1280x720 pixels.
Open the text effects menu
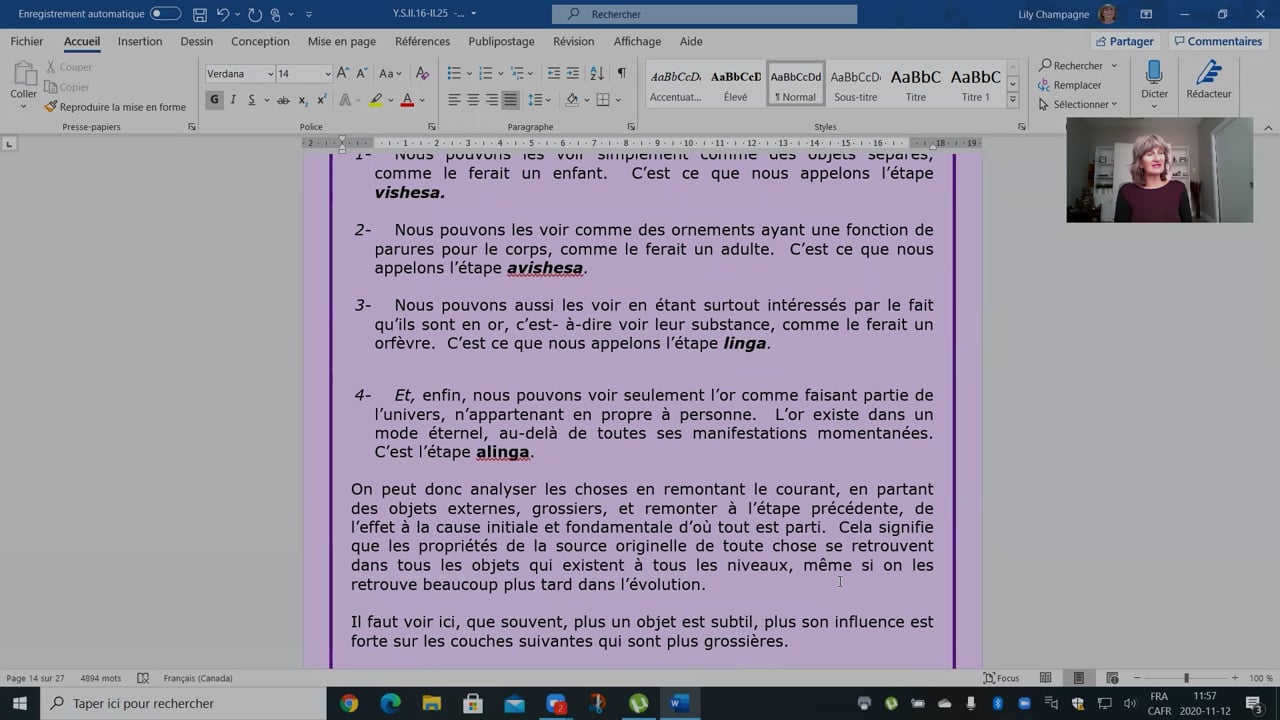pos(349,100)
